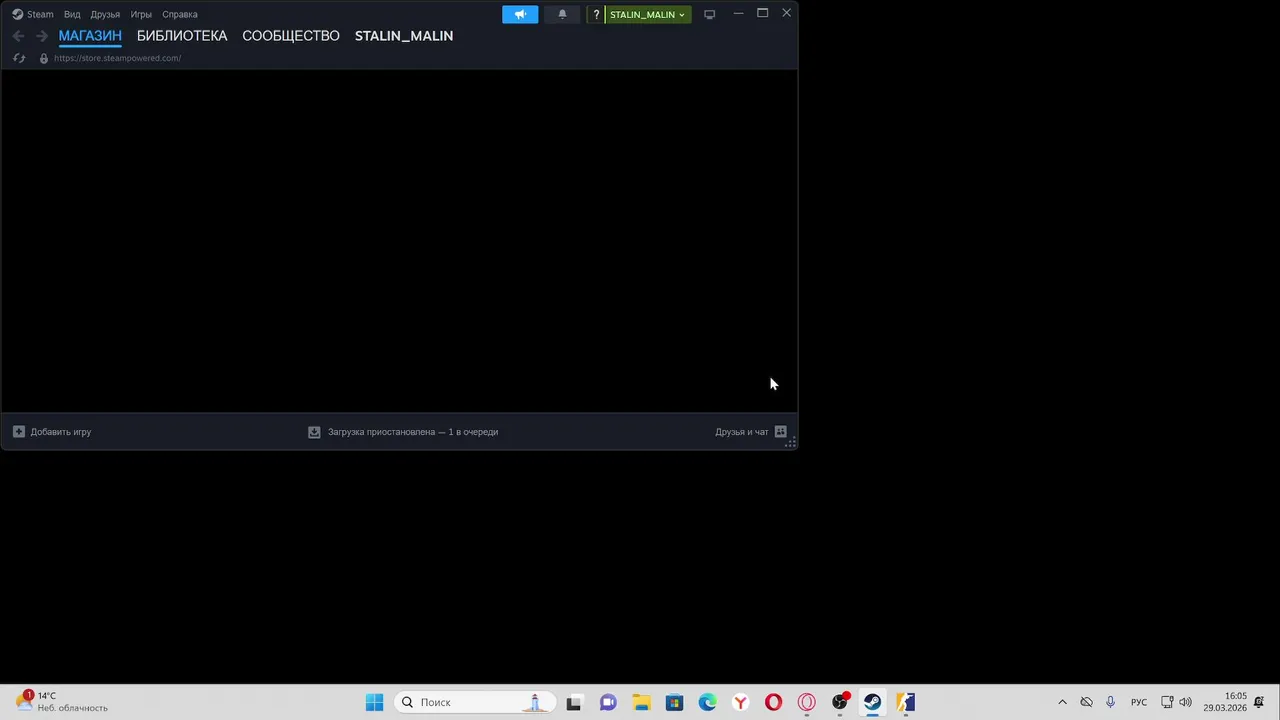Launch Opera from the taskbar
The height and width of the screenshot is (720, 1280).
(x=773, y=702)
